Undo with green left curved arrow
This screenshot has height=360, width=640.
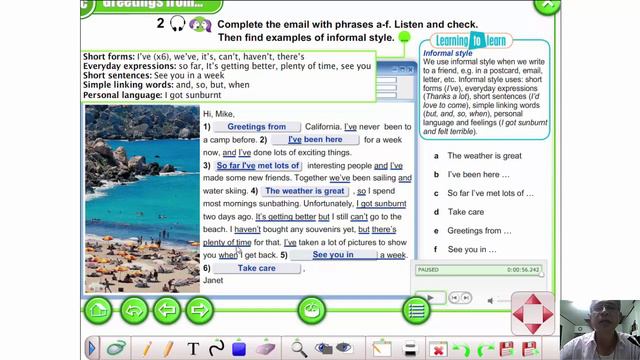(x=461, y=349)
